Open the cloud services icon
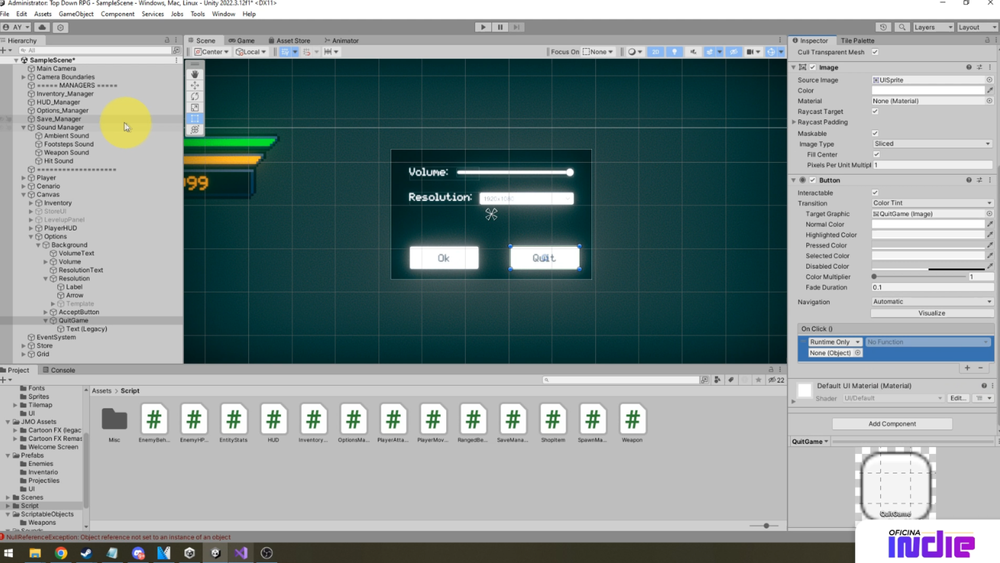 [42, 27]
